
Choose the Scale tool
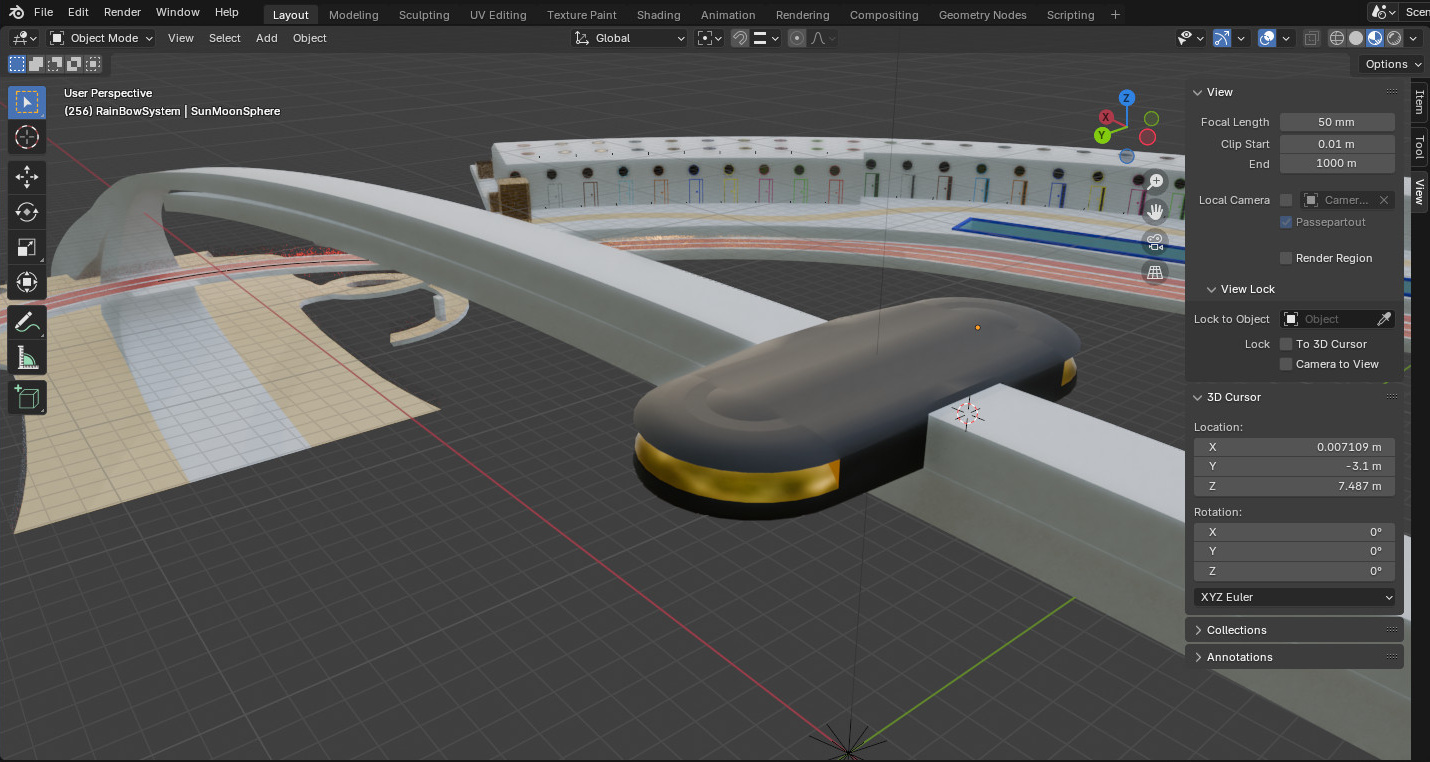point(27,247)
